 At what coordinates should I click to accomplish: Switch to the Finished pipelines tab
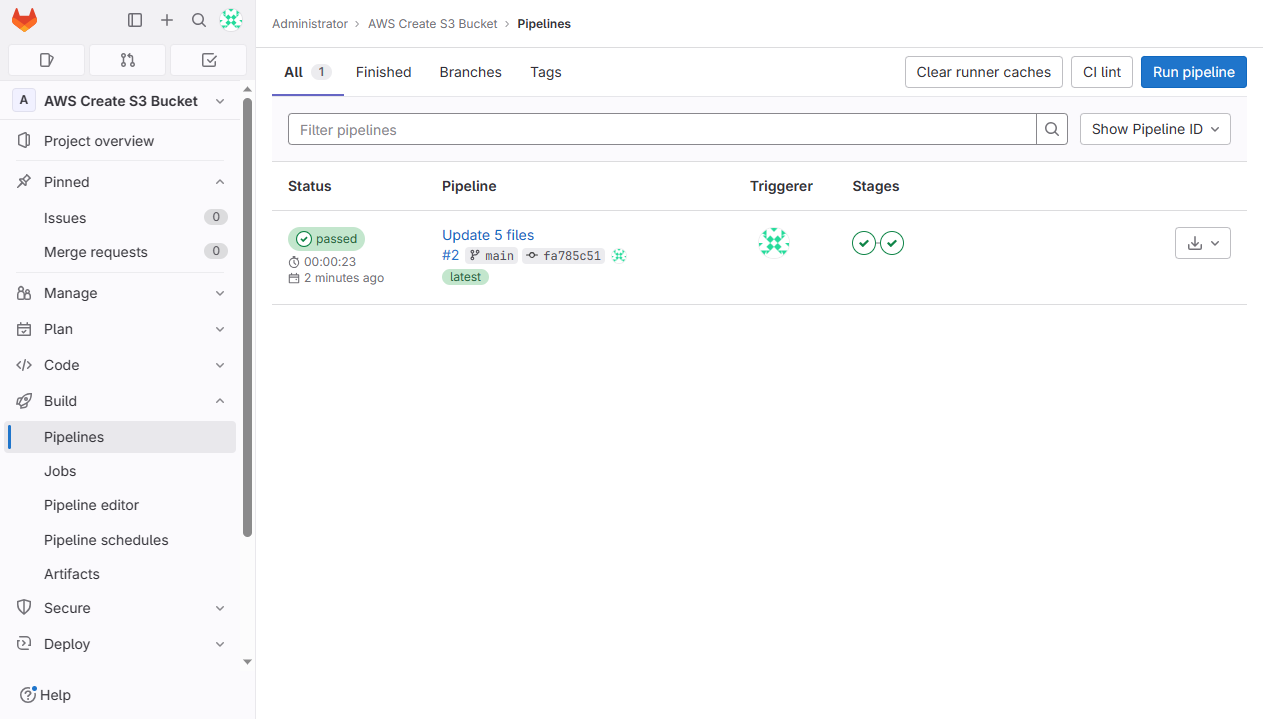point(383,71)
